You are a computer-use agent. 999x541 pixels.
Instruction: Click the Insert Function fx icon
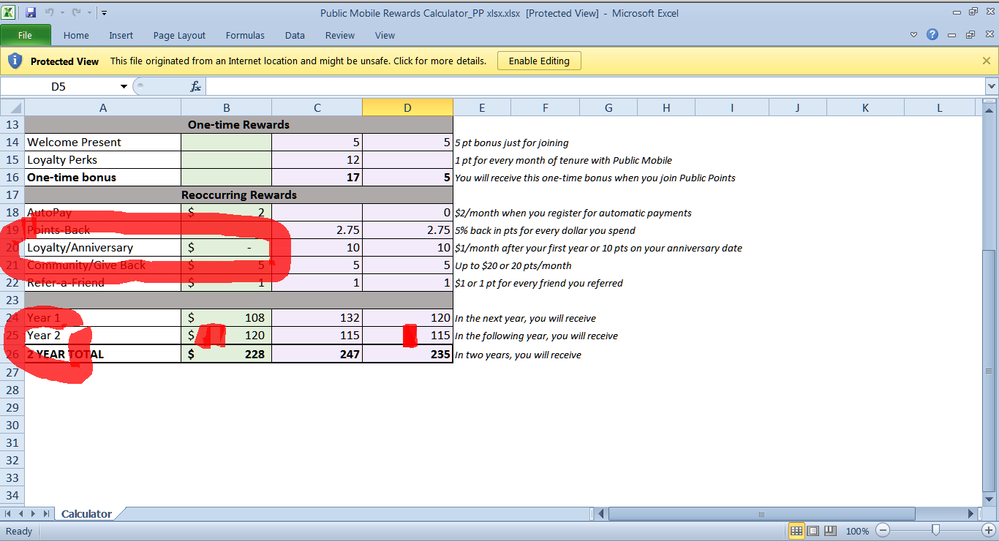point(196,87)
